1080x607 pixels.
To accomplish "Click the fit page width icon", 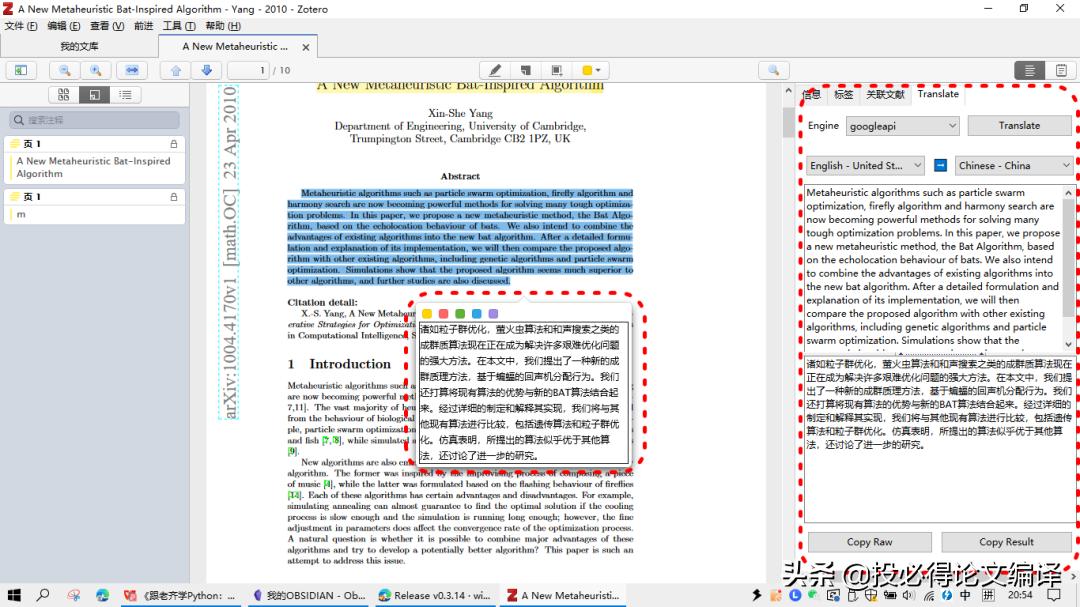I will click(131, 70).
